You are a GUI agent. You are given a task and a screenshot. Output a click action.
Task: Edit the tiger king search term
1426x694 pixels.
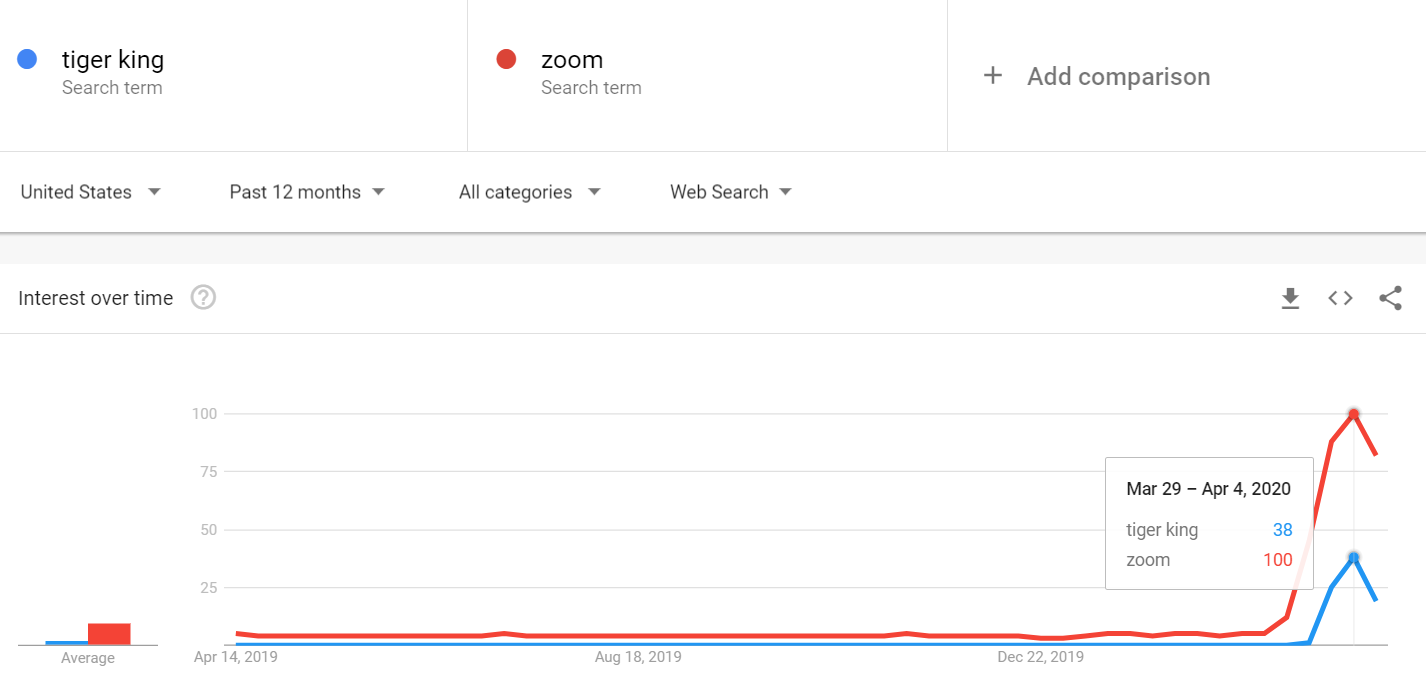(113, 60)
